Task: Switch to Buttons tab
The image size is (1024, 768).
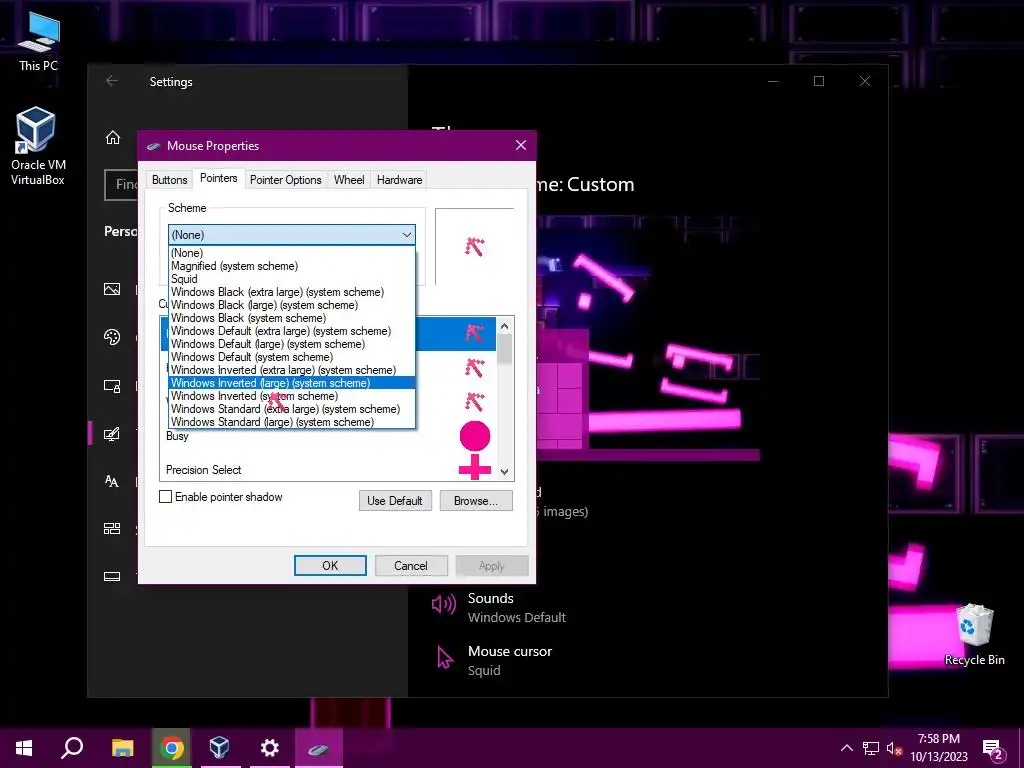Action: tap(170, 180)
